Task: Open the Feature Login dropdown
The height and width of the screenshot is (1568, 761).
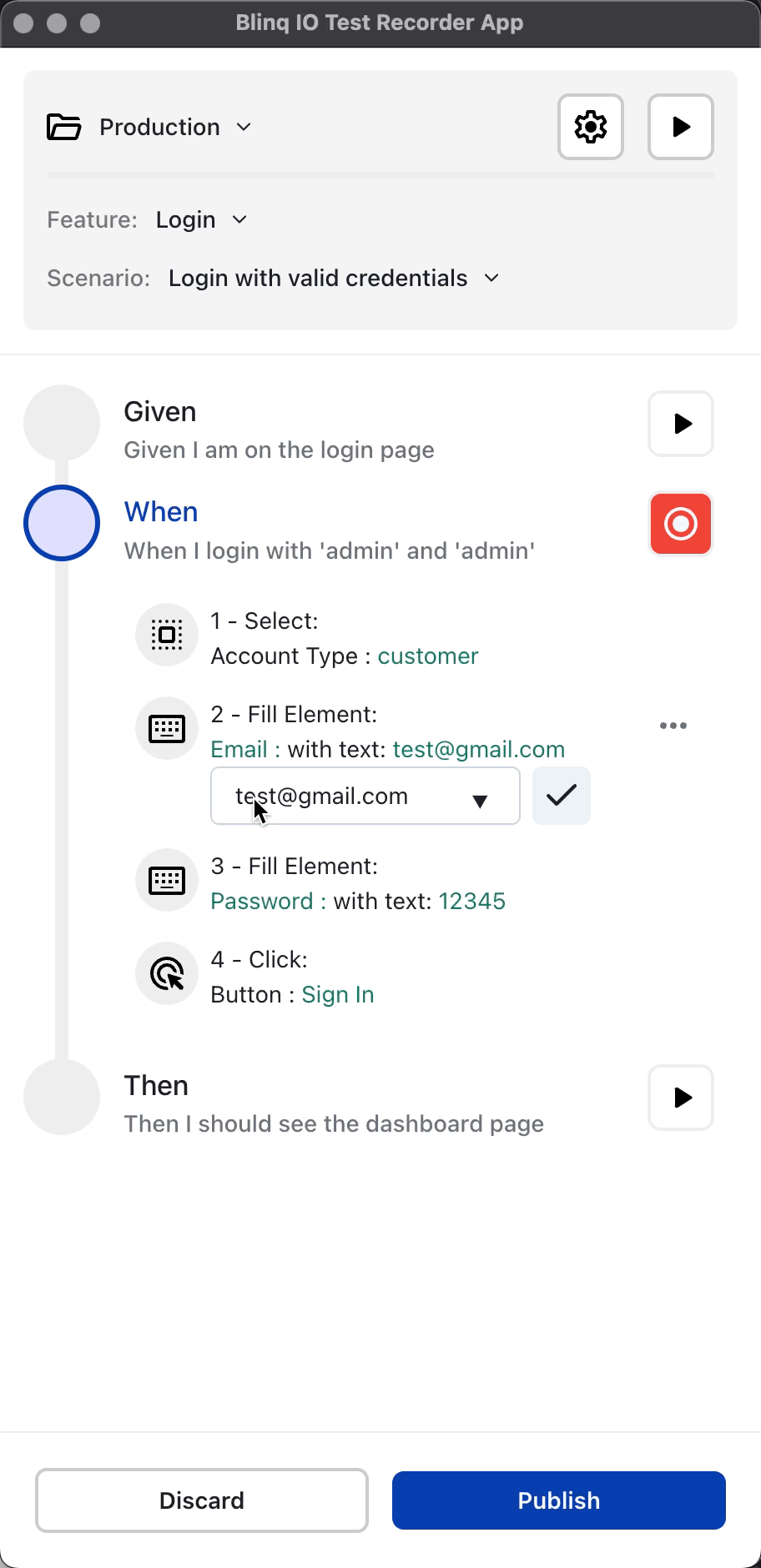Action: coord(239,219)
